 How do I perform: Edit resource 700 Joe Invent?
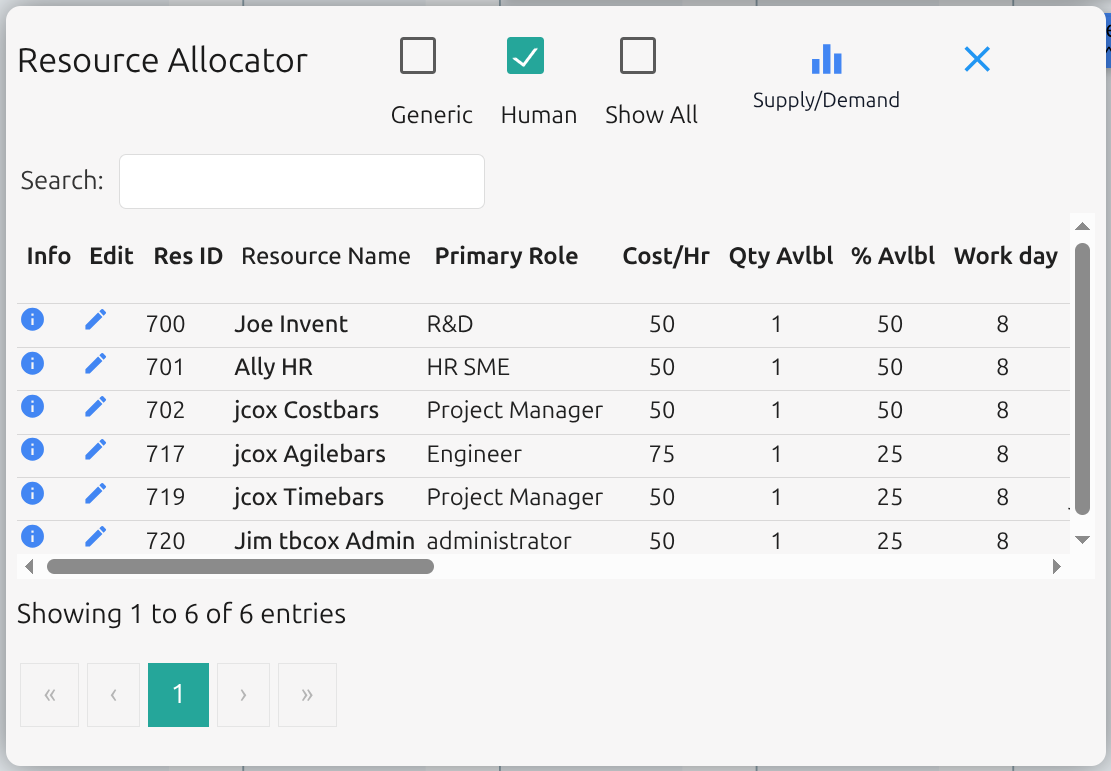click(x=96, y=320)
